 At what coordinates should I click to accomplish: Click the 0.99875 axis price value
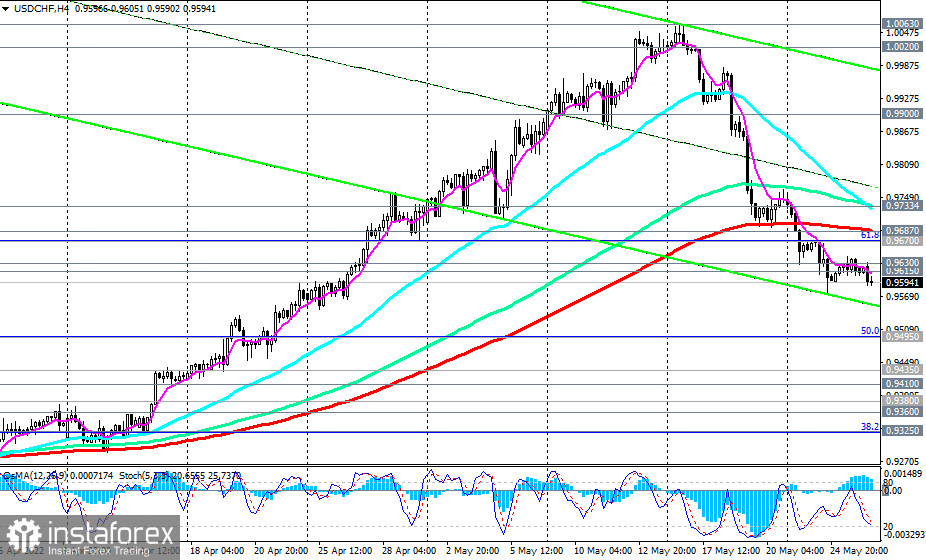coord(902,66)
